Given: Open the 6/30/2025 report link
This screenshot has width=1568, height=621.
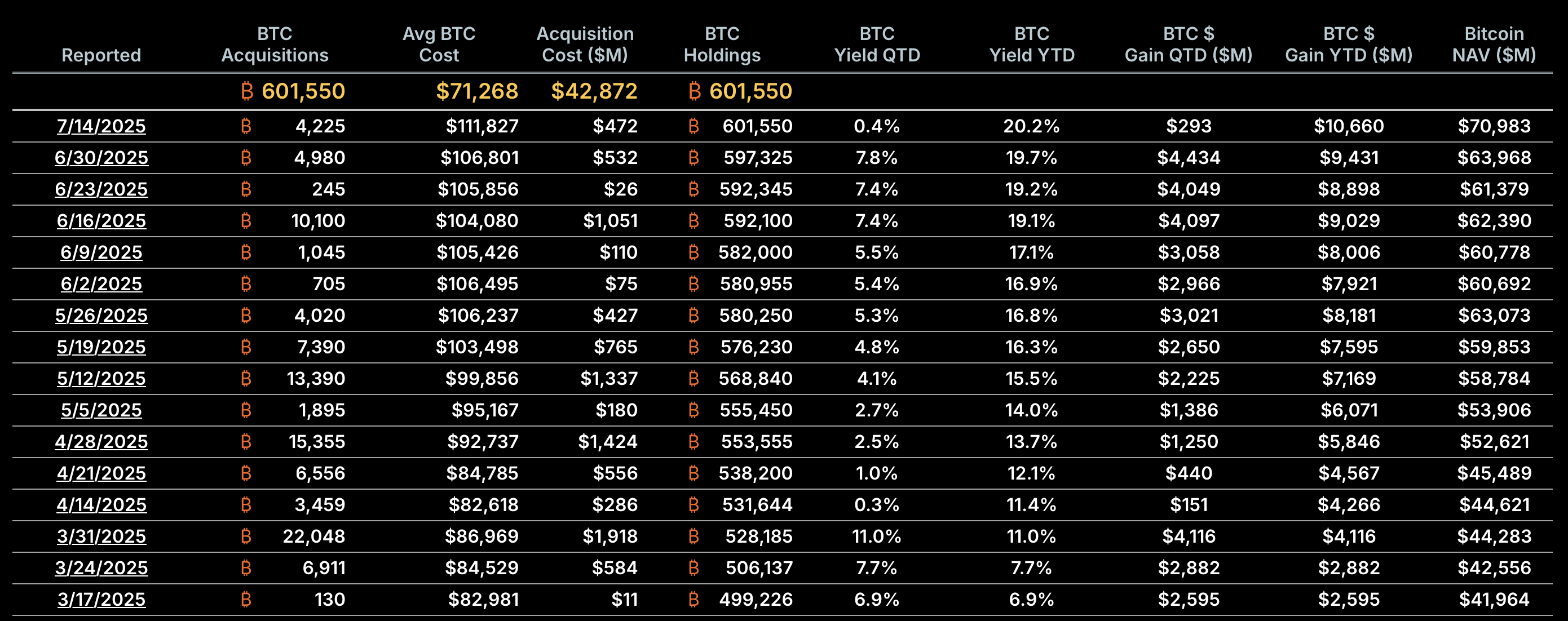Looking at the screenshot, I should pyautogui.click(x=101, y=158).
